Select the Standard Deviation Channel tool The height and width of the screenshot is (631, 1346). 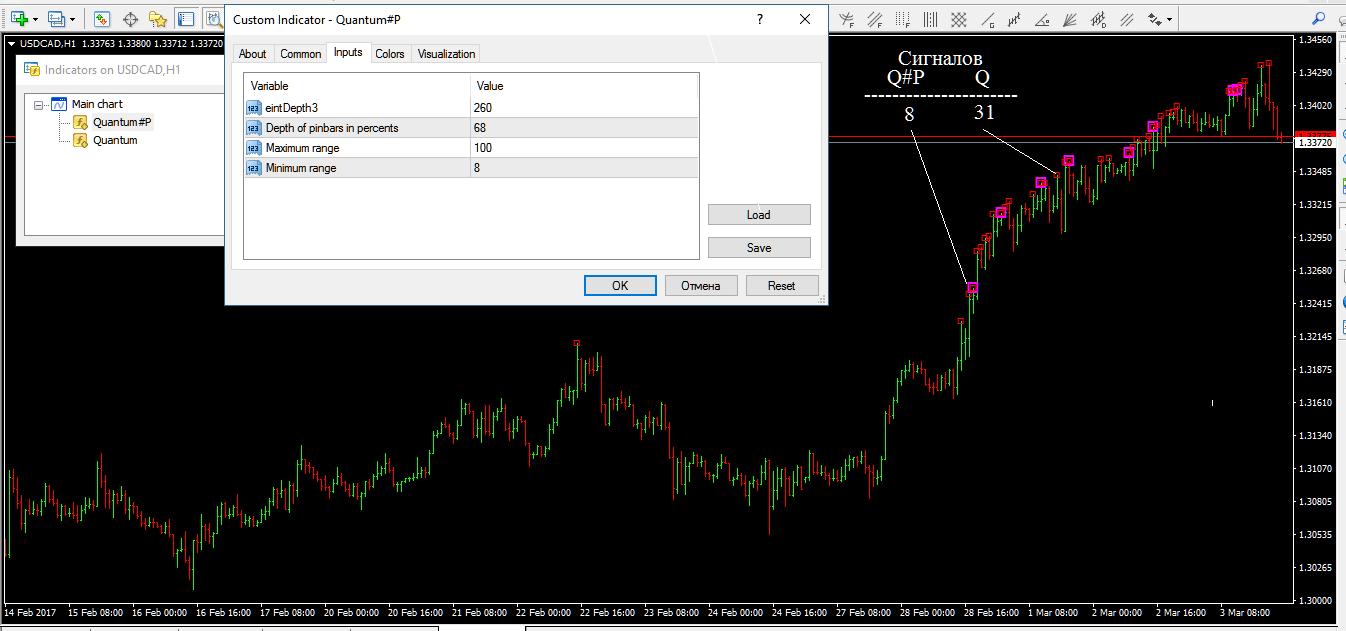1098,19
